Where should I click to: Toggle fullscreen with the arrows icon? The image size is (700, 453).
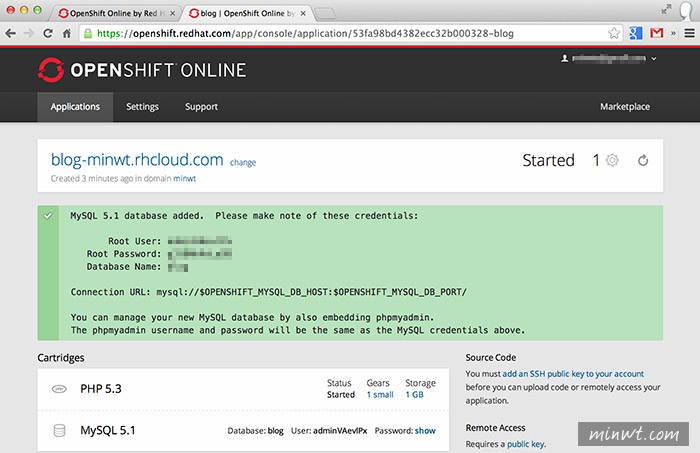667,9
